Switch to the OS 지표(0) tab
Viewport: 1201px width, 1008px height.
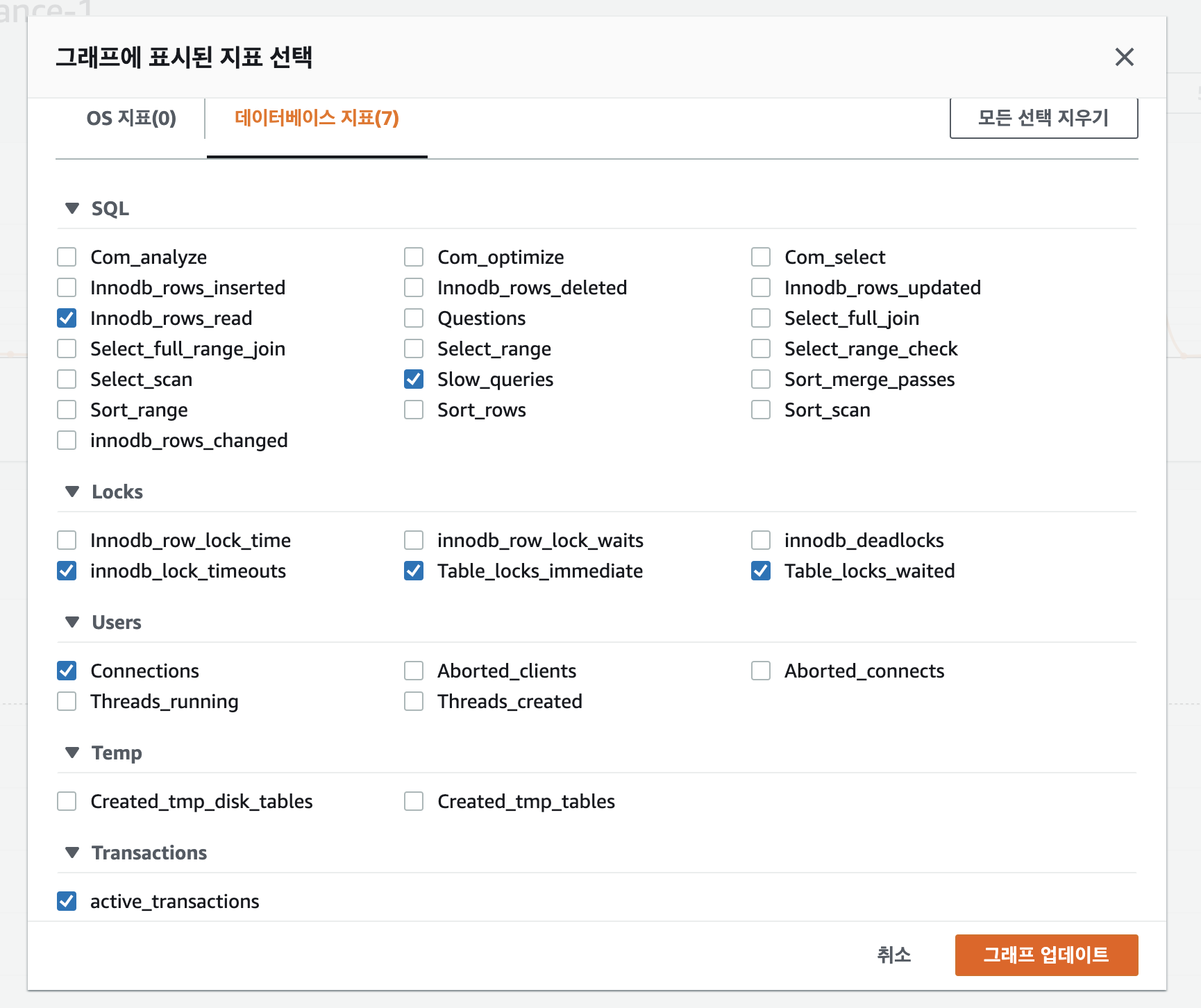(x=131, y=118)
